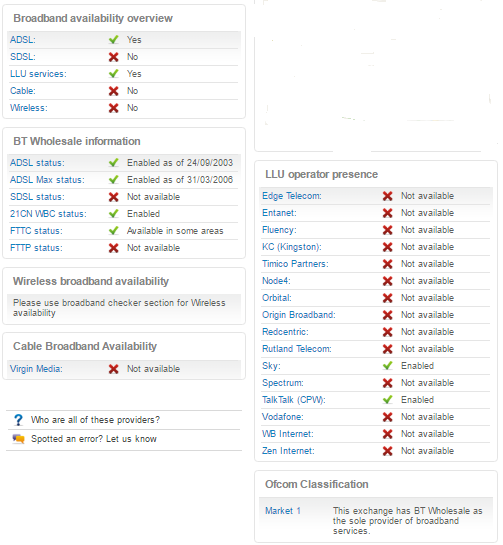Click the green tick beside 21CN WBC status
This screenshot has width=503, height=545.
point(113,214)
